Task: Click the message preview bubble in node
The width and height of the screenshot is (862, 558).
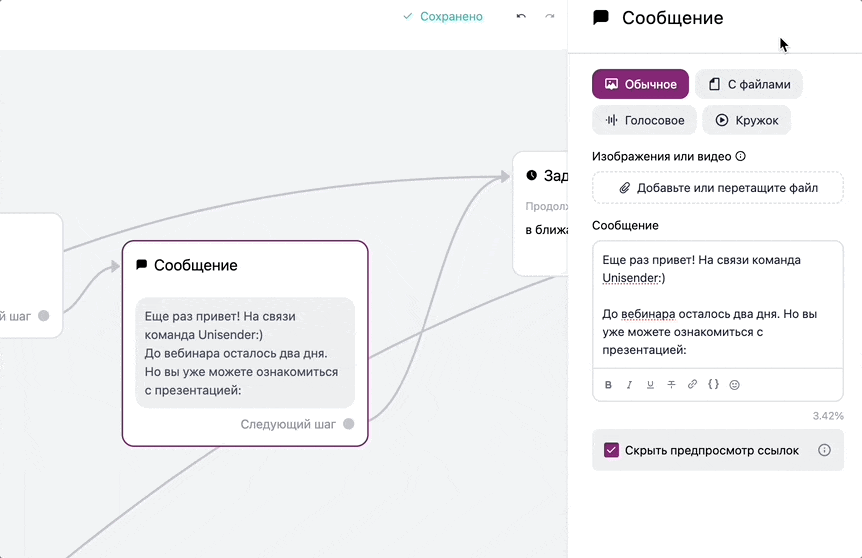Action: pos(245,353)
